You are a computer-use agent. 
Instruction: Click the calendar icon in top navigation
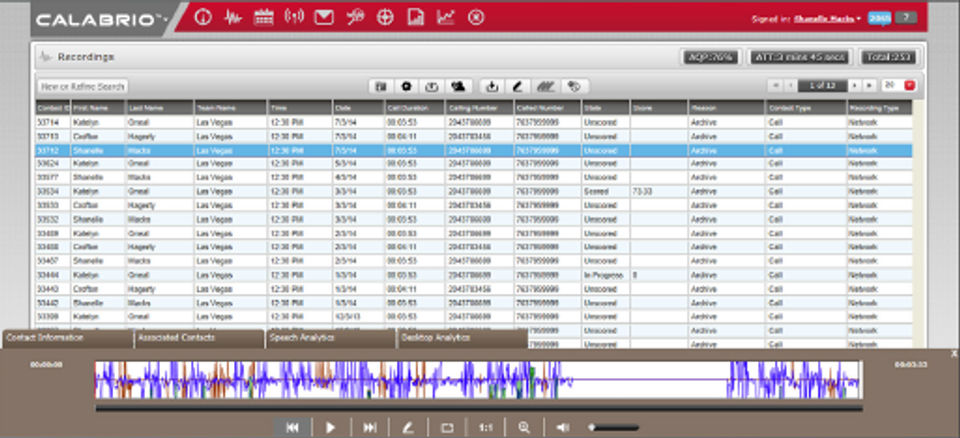(x=263, y=17)
